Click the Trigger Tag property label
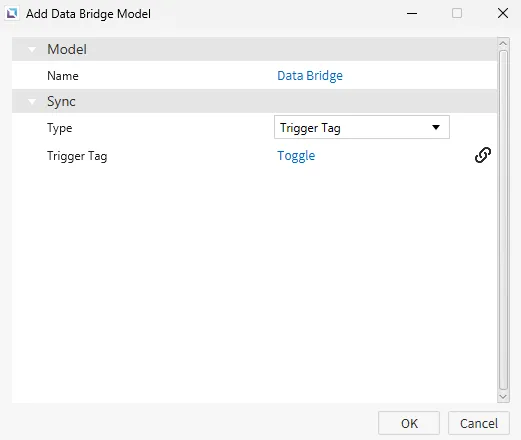 coord(77,156)
